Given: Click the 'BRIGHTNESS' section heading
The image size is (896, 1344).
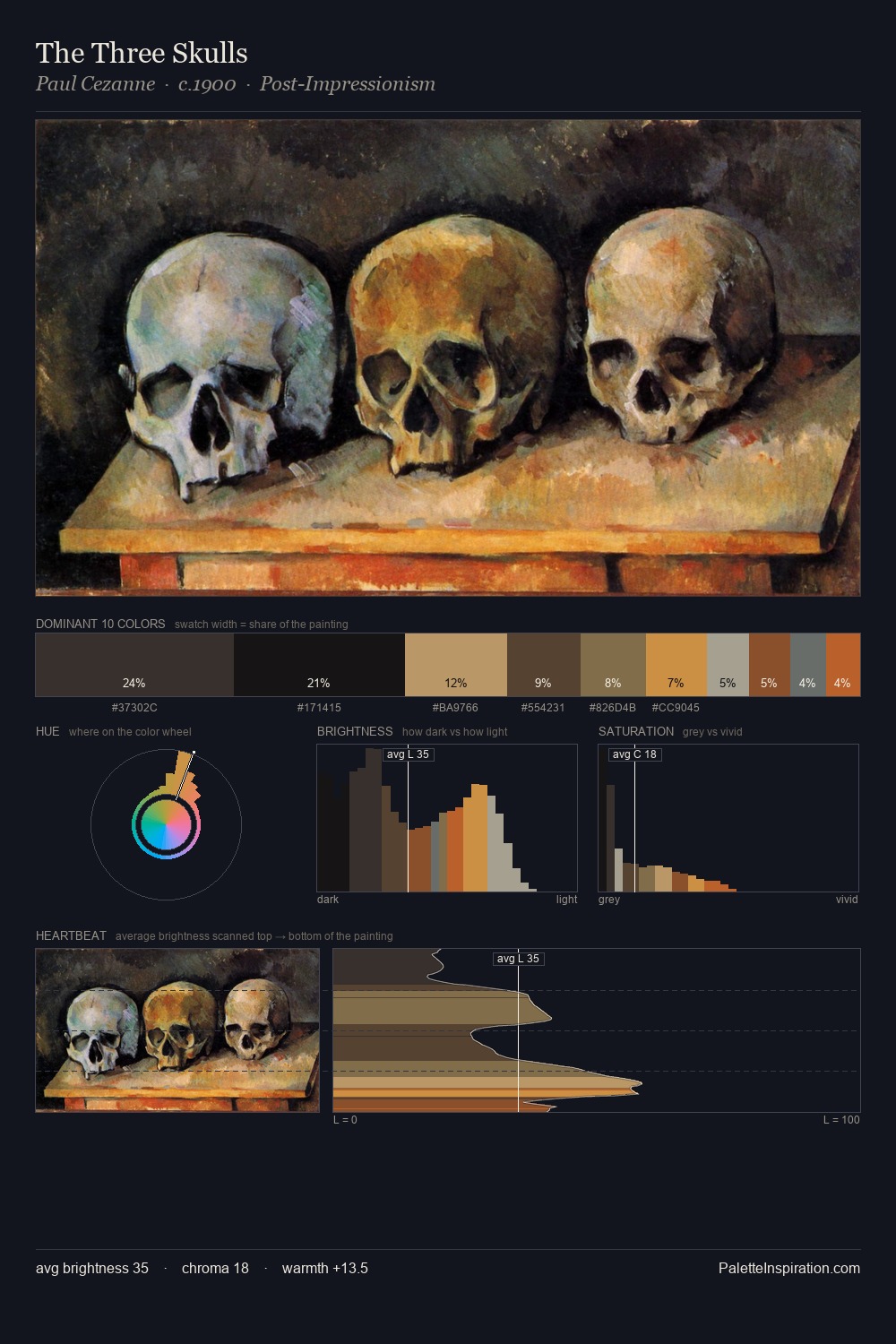Looking at the screenshot, I should [x=355, y=731].
